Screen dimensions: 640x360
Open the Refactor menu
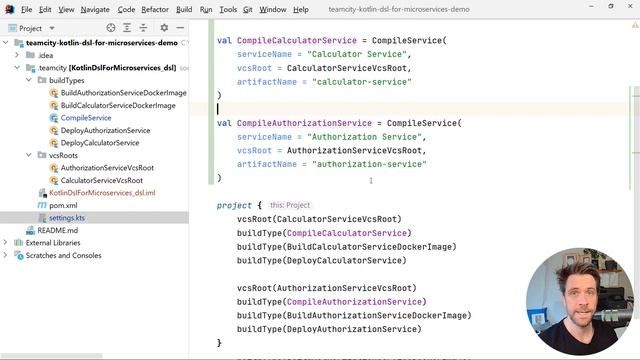(x=155, y=9)
